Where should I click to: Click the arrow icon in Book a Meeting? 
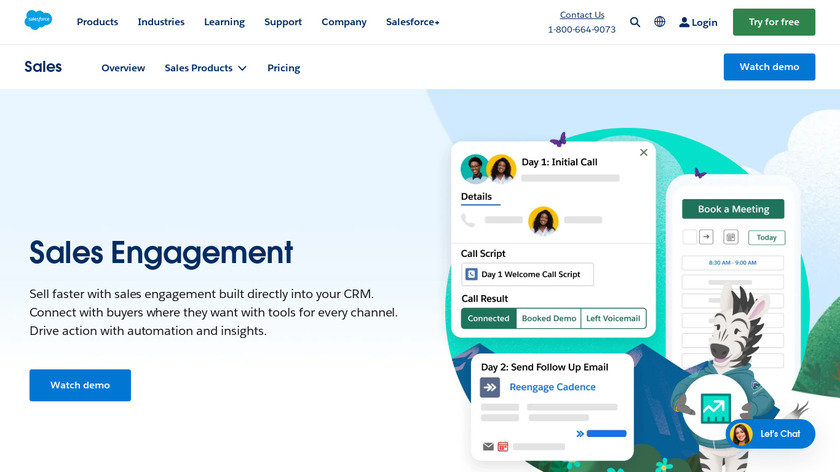click(706, 237)
